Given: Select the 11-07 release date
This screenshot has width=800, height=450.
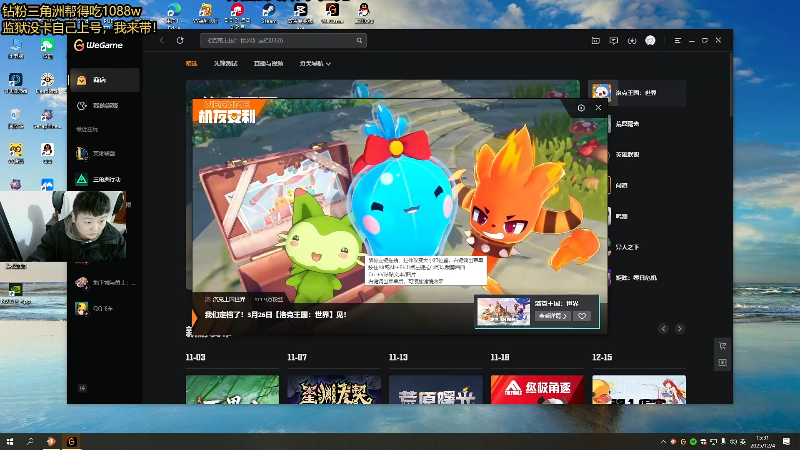Looking at the screenshot, I should [x=297, y=357].
